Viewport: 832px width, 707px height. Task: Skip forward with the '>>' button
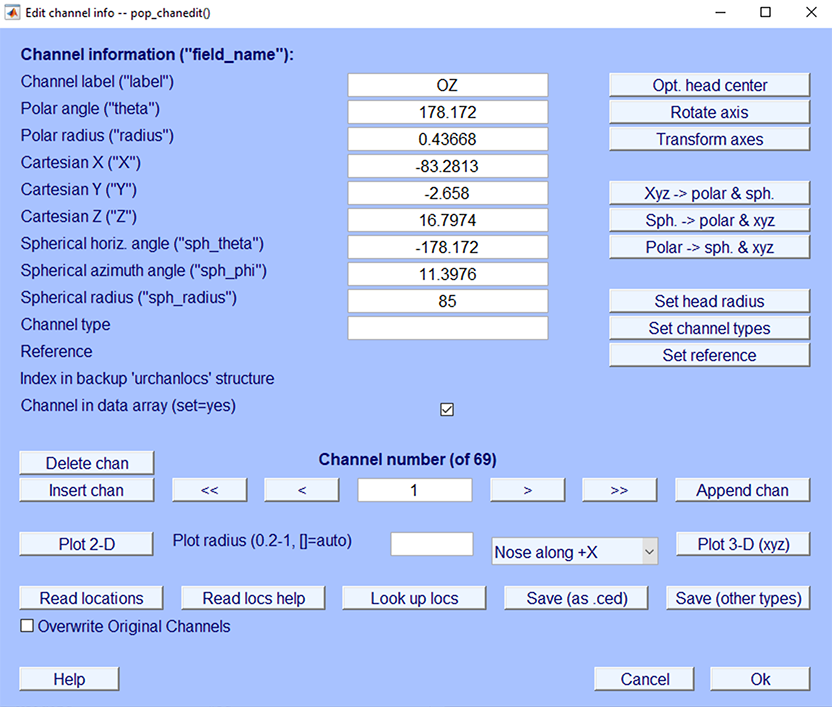(619, 490)
